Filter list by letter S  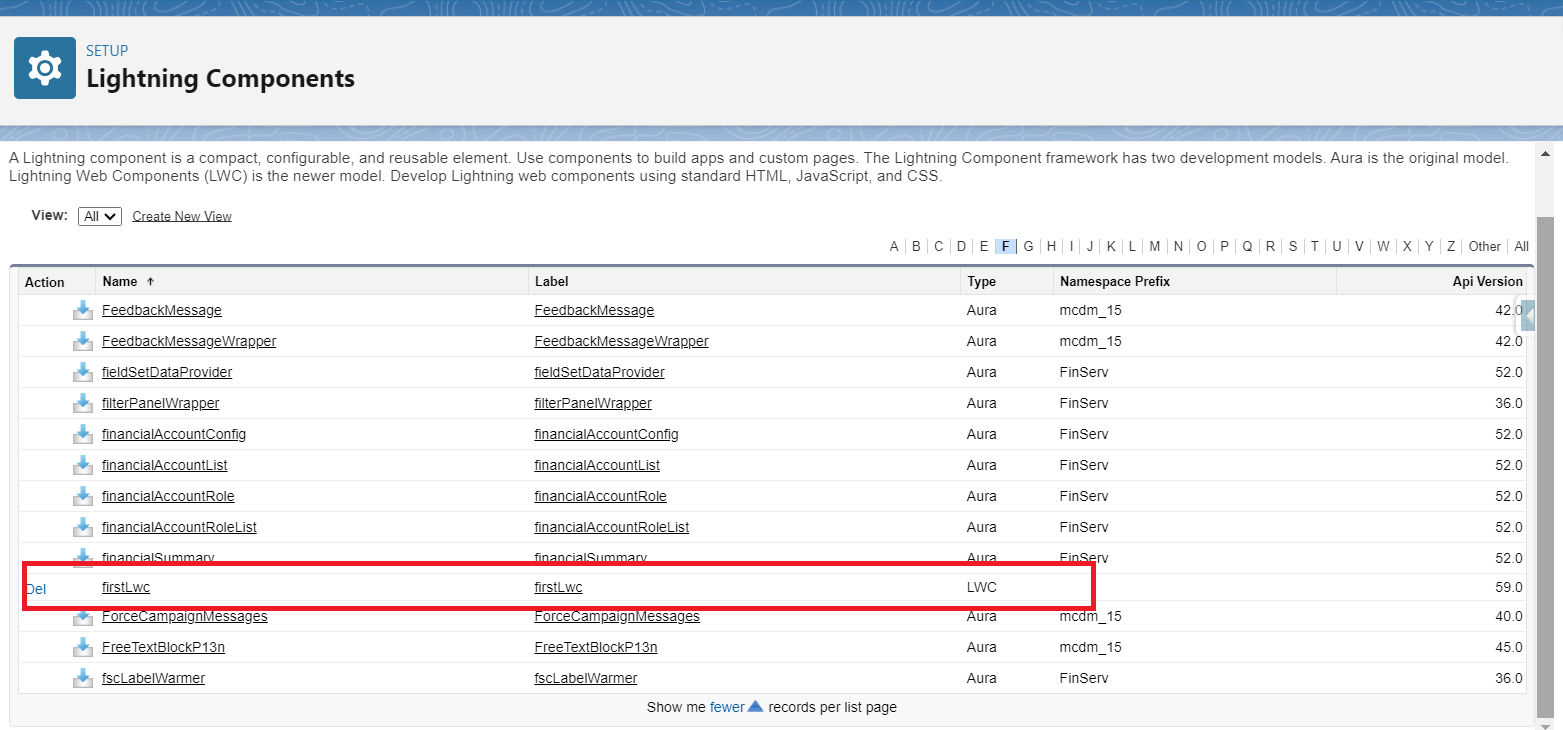1293,246
